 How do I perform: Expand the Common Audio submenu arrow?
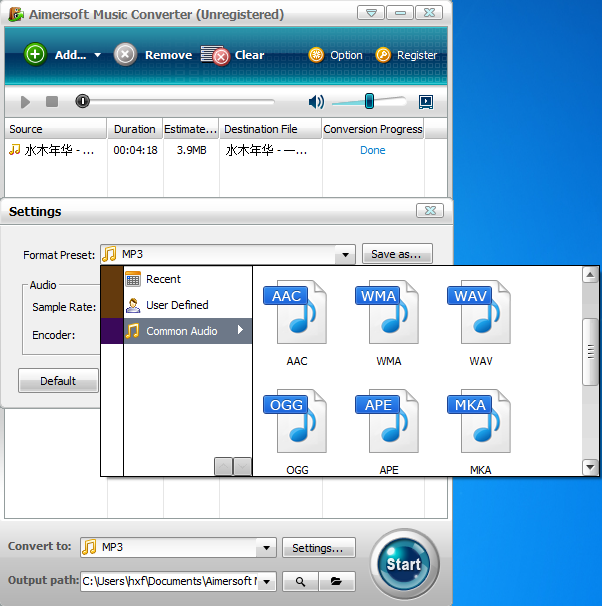(240, 330)
